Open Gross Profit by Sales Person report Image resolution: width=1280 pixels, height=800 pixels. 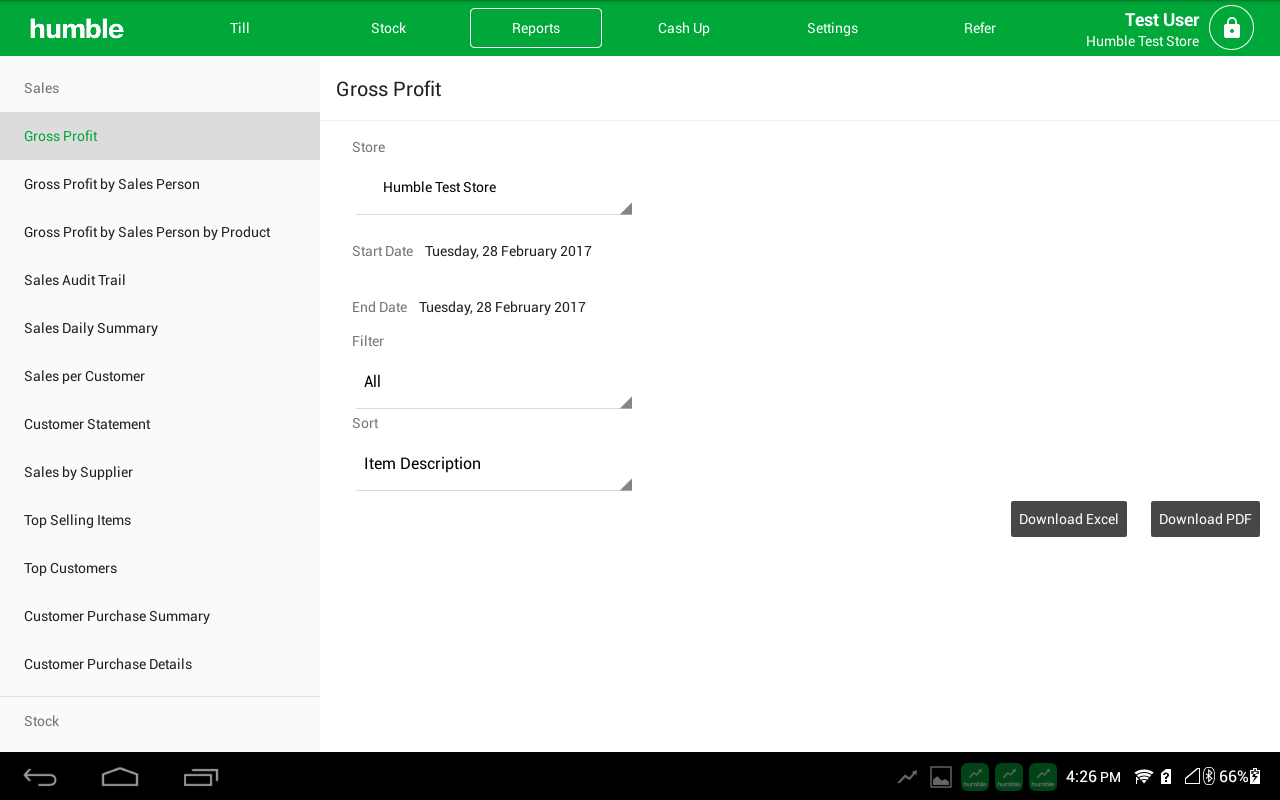coord(160,184)
